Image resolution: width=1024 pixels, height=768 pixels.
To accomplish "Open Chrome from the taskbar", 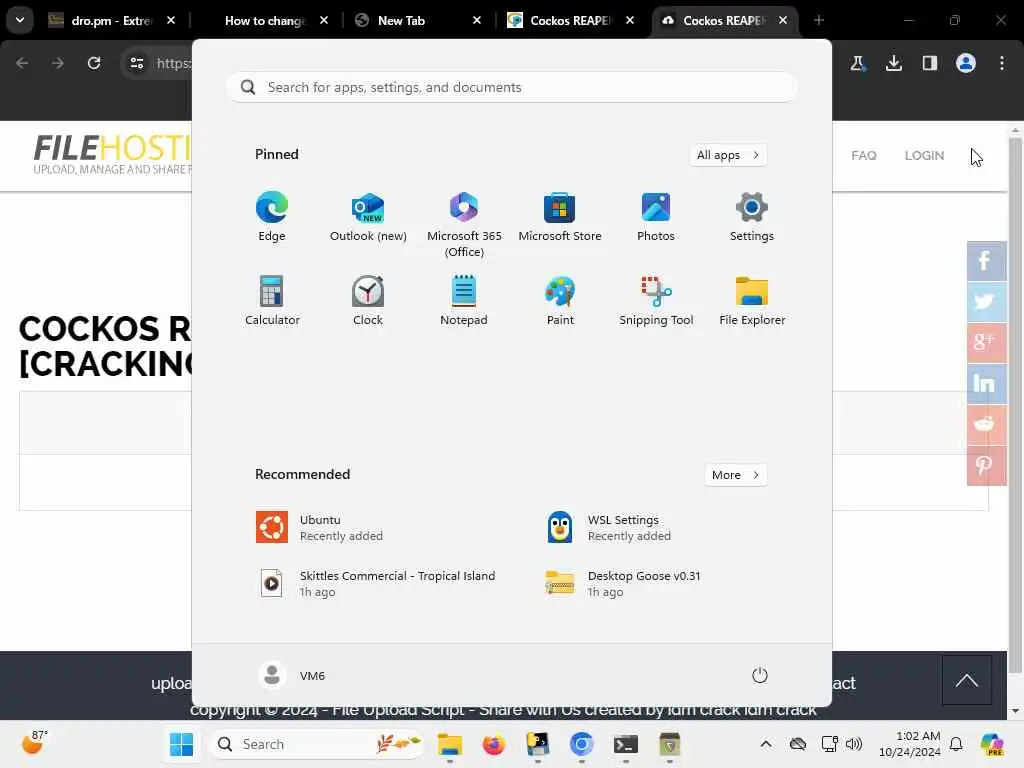I will (581, 744).
